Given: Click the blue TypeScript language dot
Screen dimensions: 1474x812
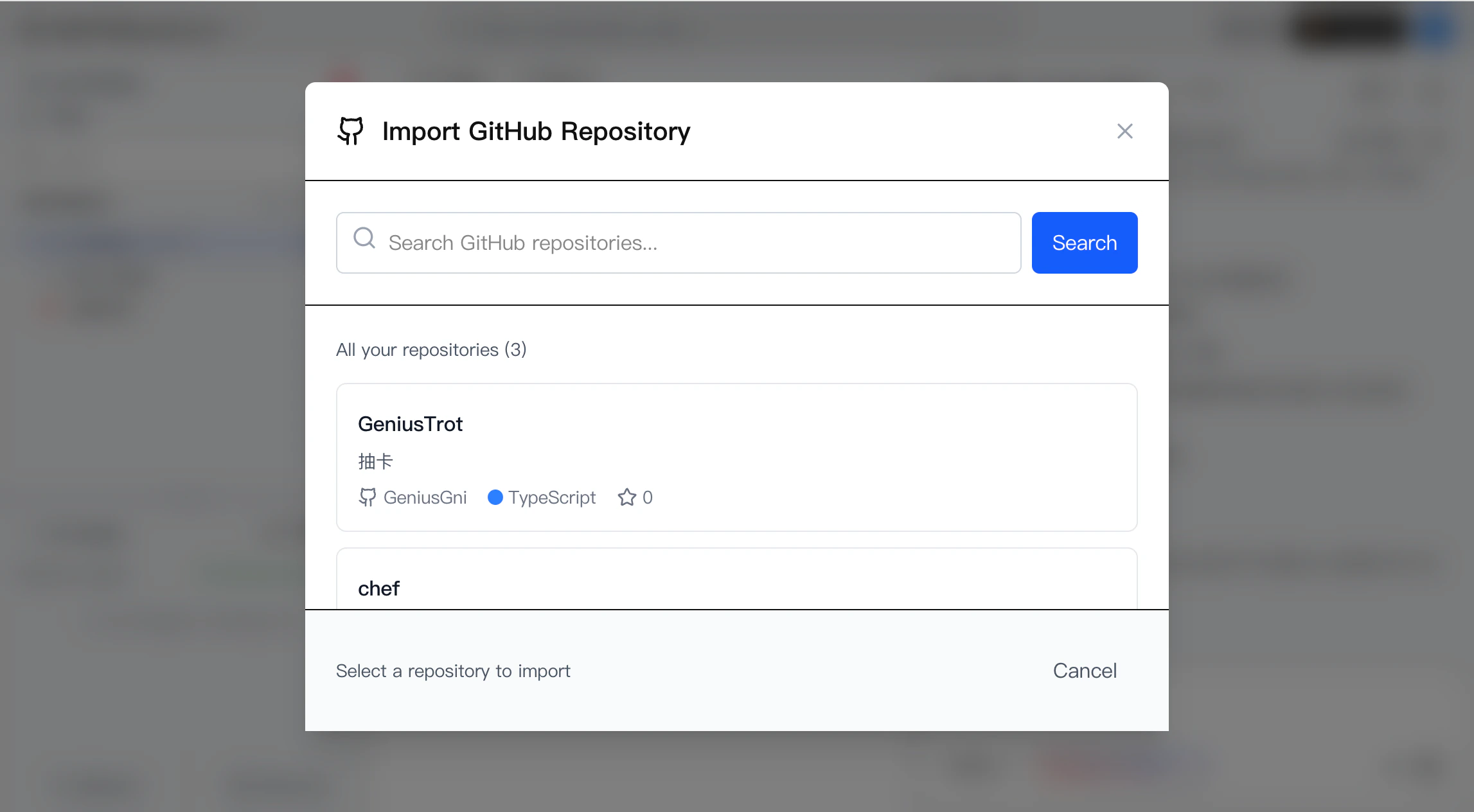Looking at the screenshot, I should coord(495,497).
